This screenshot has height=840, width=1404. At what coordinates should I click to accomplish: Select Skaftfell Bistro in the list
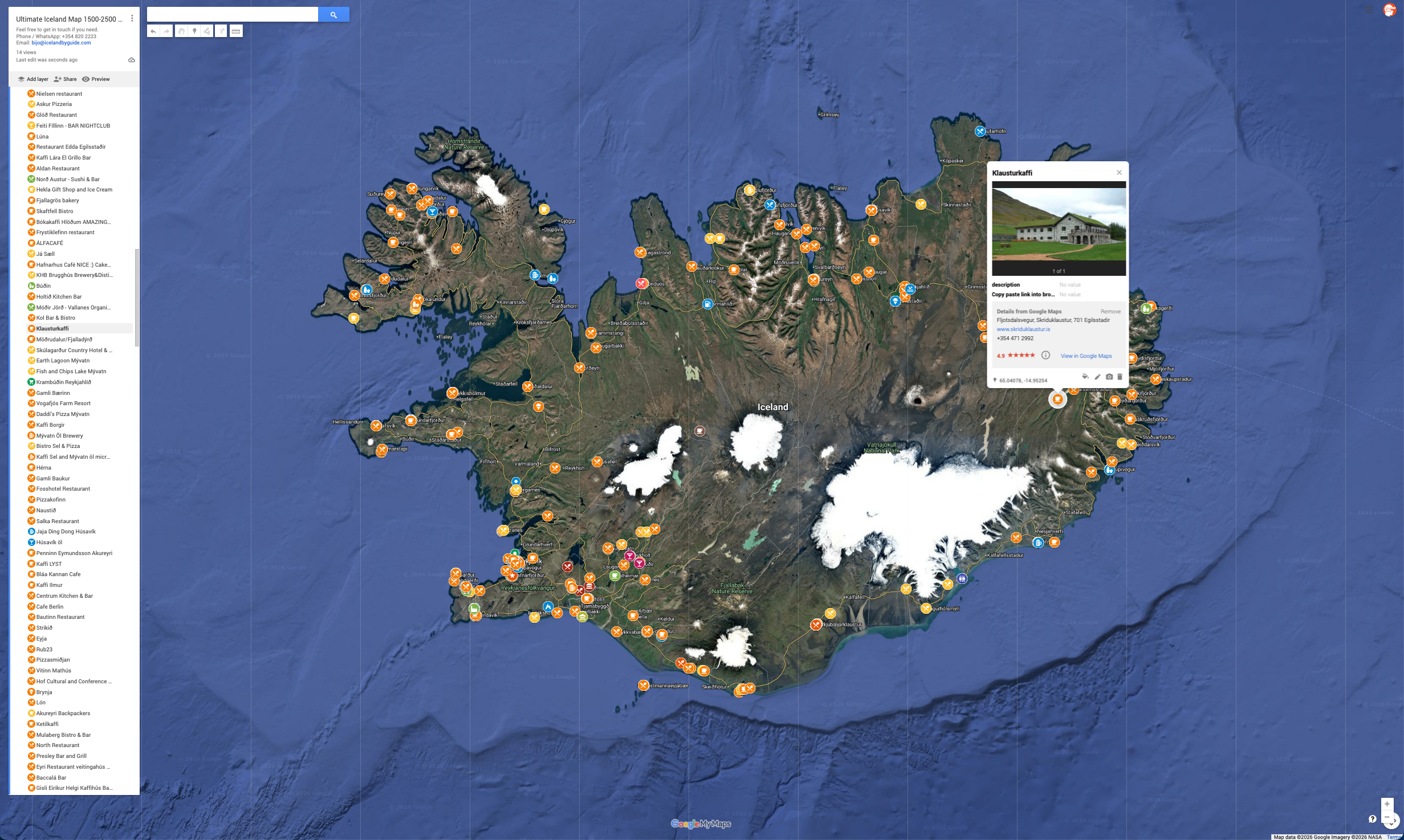pyautogui.click(x=55, y=211)
